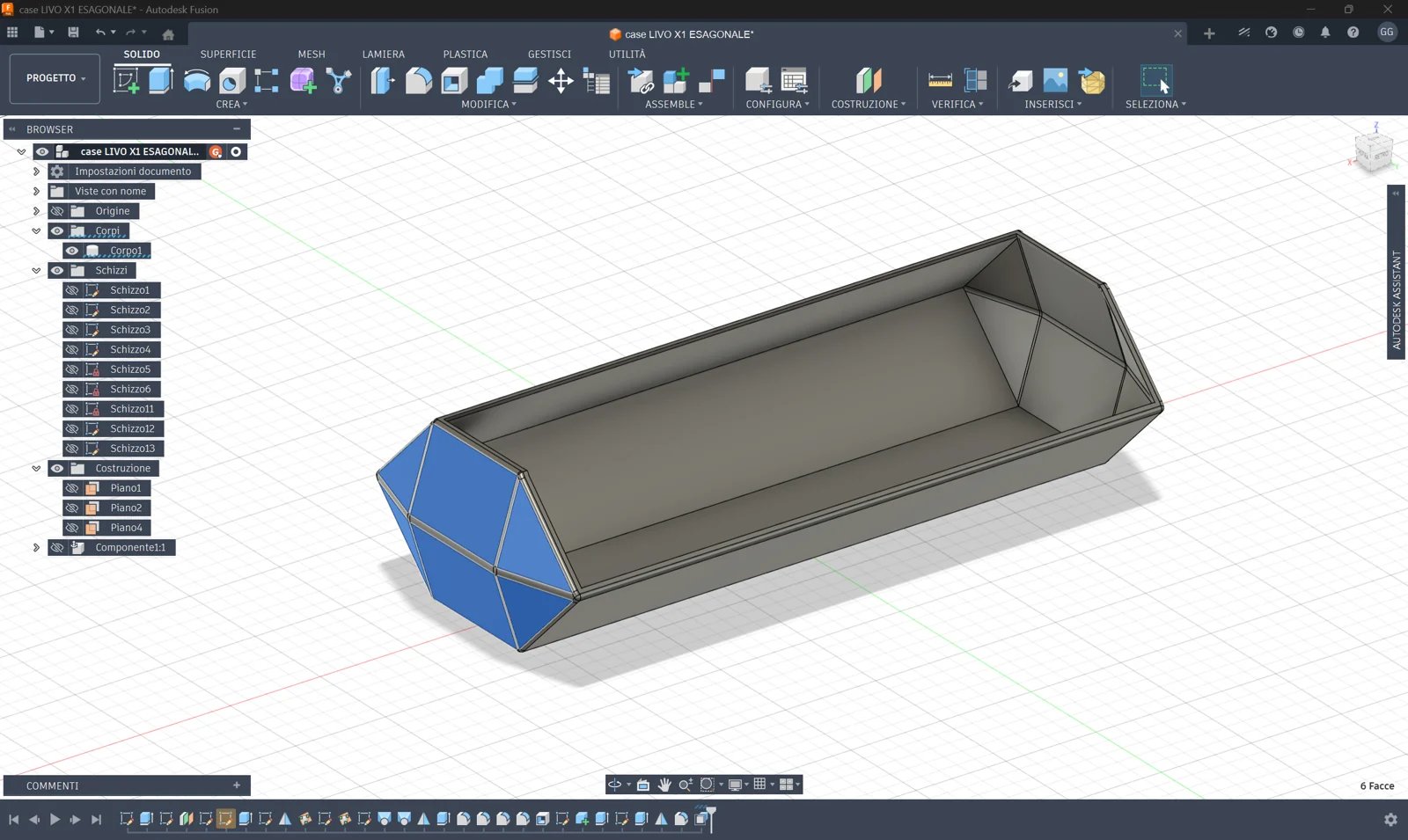Toggle visibility of Componente1:1
The image size is (1408, 840).
pos(57,547)
